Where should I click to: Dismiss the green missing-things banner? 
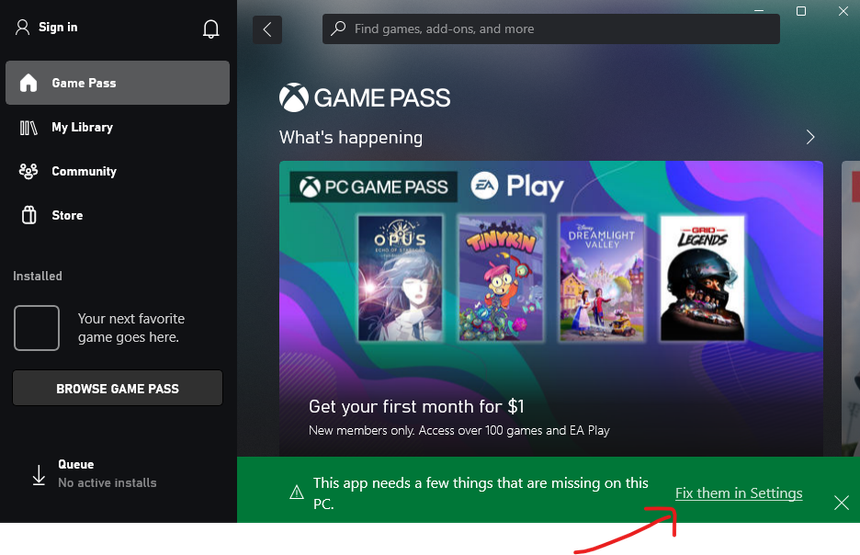tap(841, 502)
